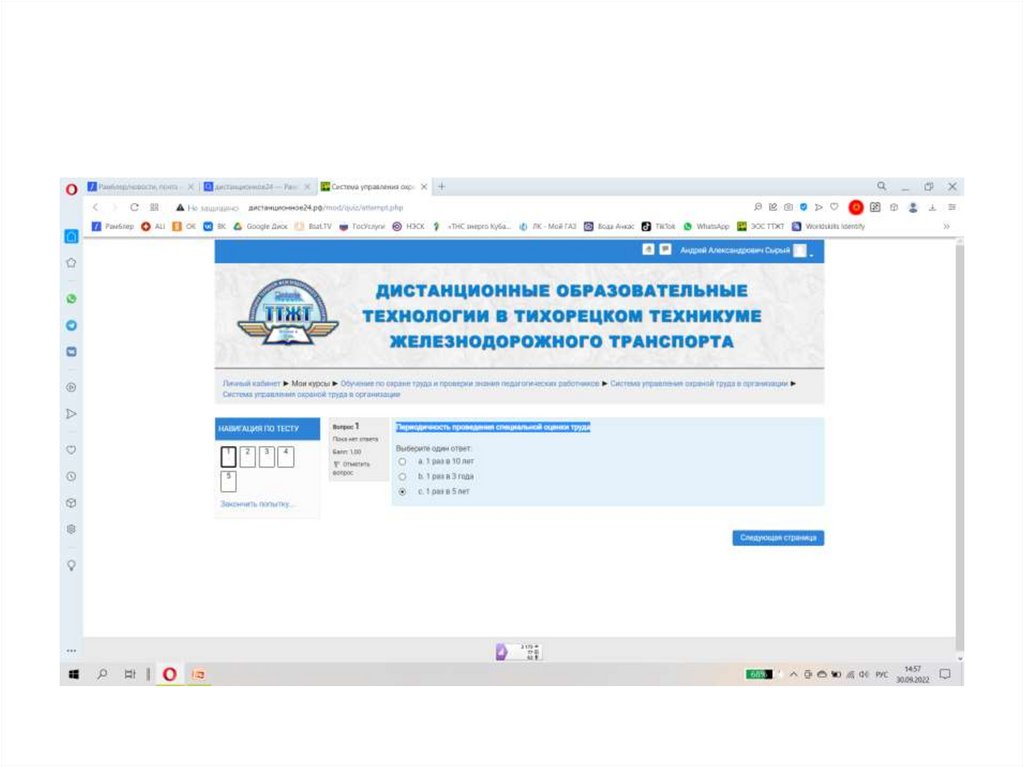Click the Следующая страница button

(x=778, y=538)
